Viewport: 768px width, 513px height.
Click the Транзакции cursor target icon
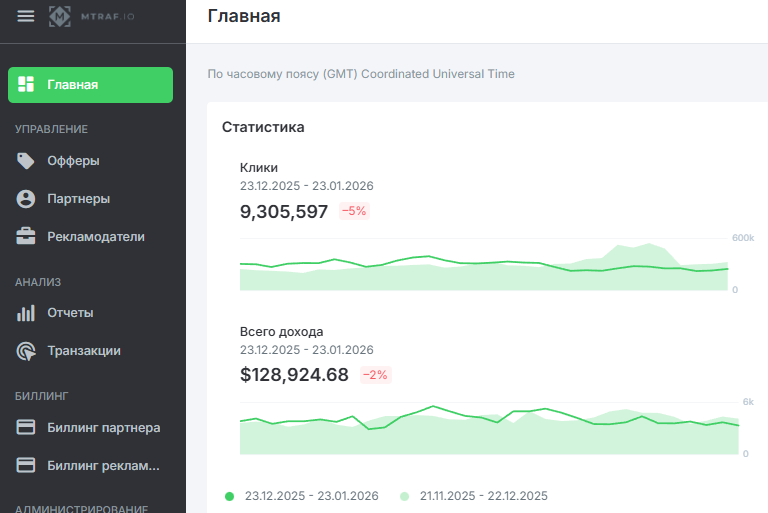click(x=27, y=351)
